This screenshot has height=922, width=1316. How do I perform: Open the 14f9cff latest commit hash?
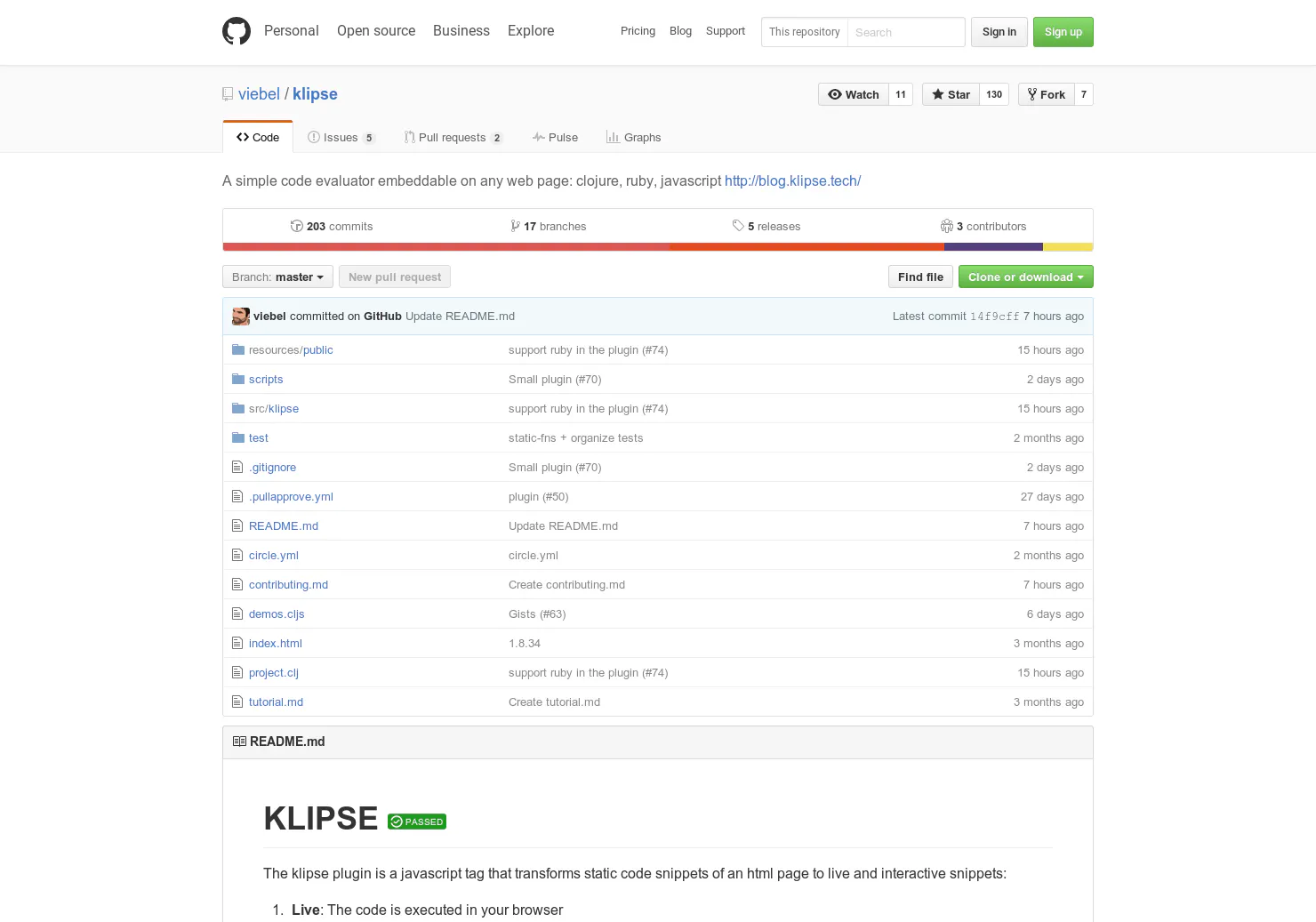[994, 316]
